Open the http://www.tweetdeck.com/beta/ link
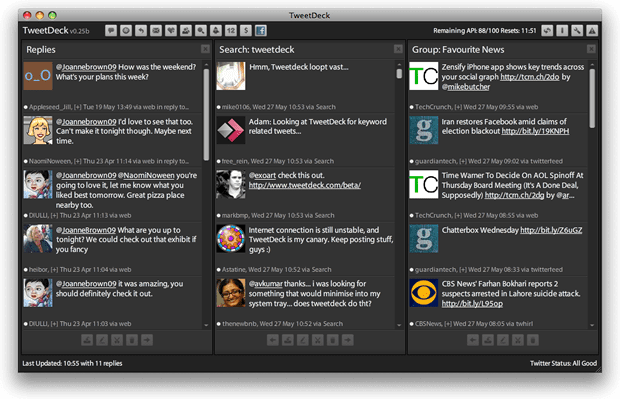 click(x=305, y=185)
